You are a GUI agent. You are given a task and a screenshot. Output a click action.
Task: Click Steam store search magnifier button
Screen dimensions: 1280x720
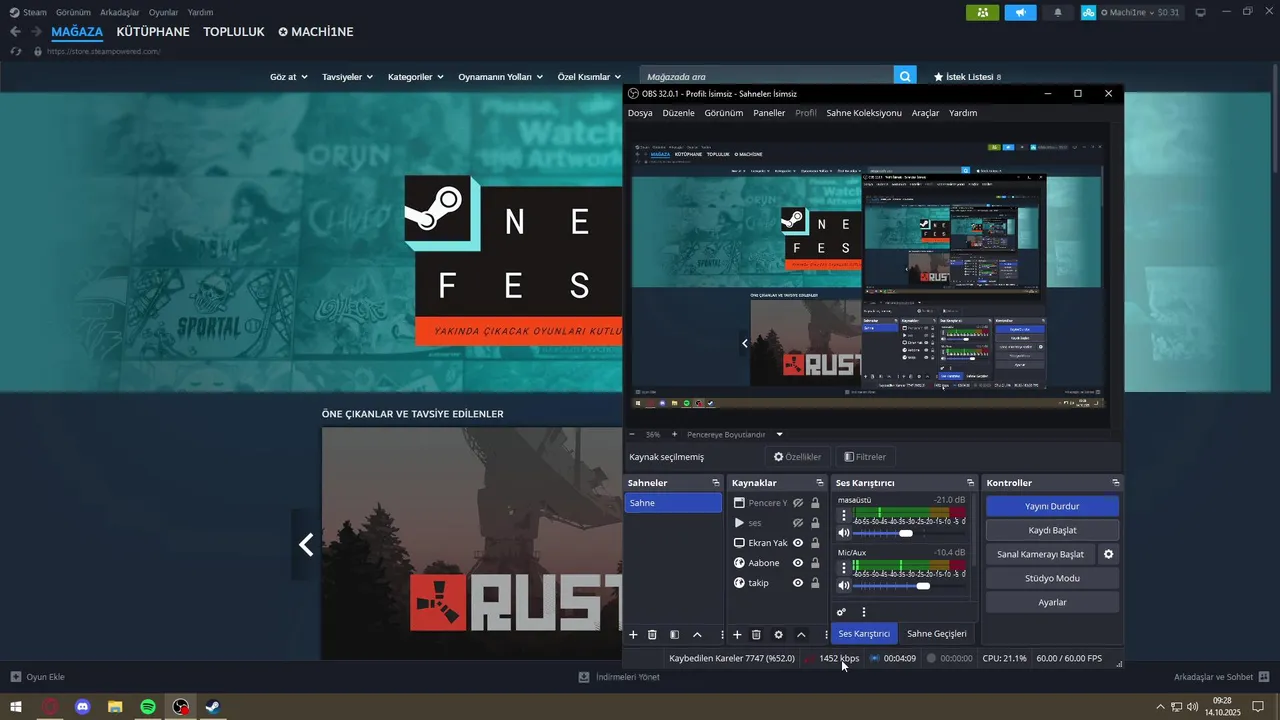point(905,76)
